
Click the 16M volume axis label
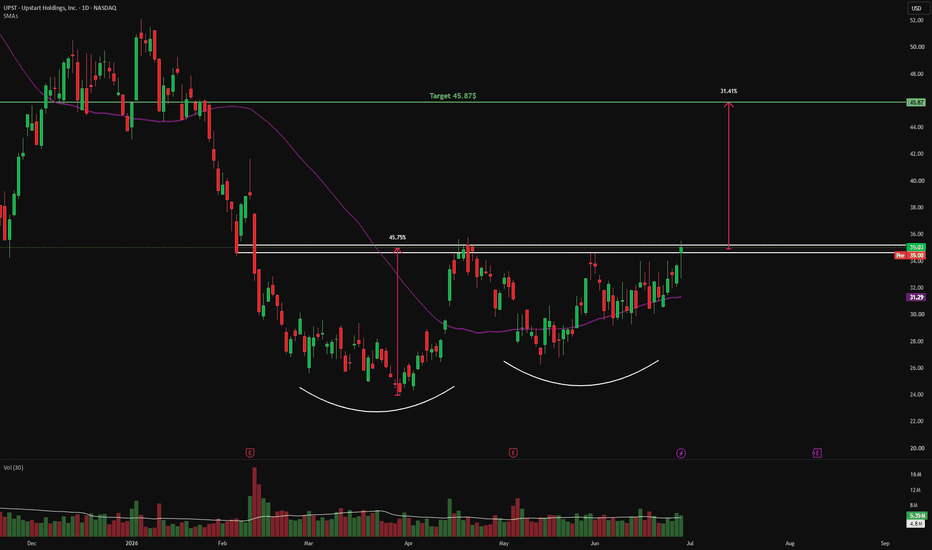(915, 474)
